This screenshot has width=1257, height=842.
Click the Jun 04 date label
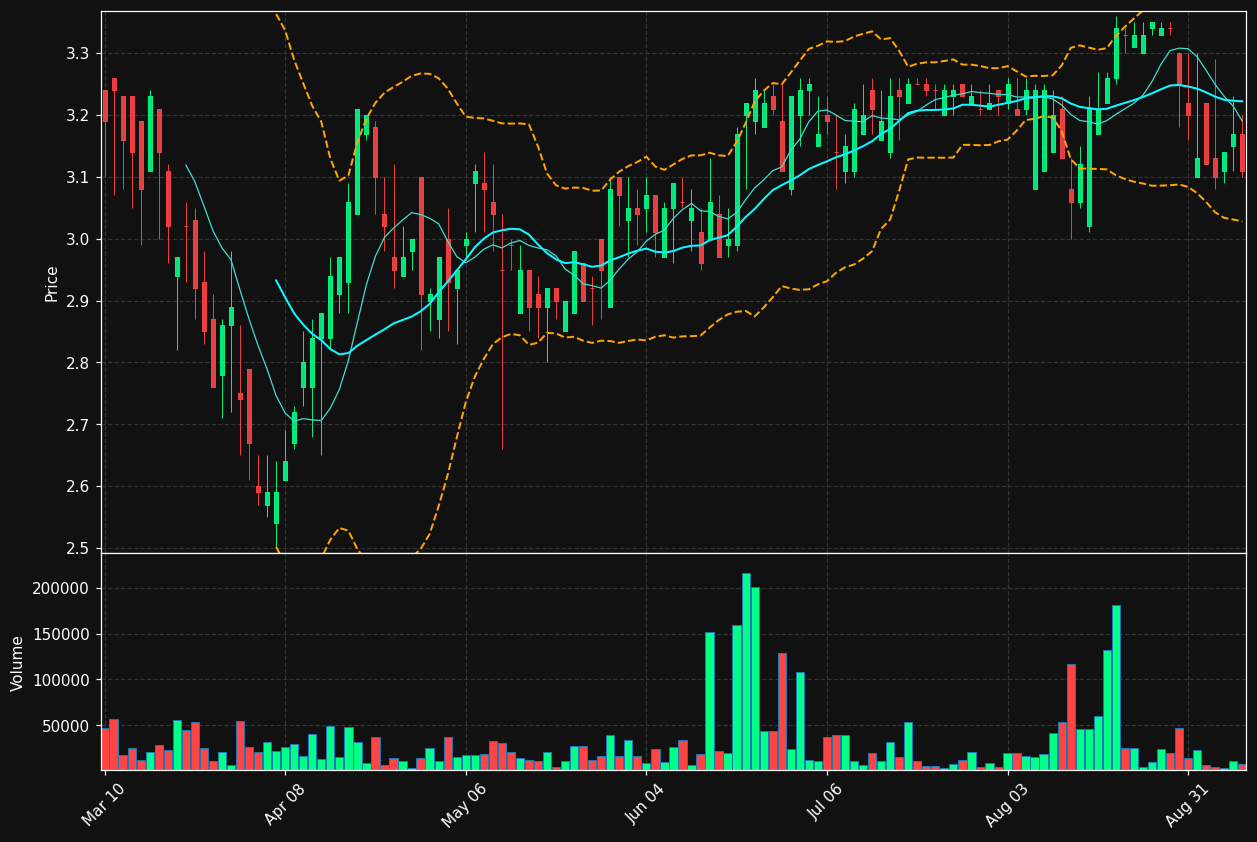coord(646,804)
